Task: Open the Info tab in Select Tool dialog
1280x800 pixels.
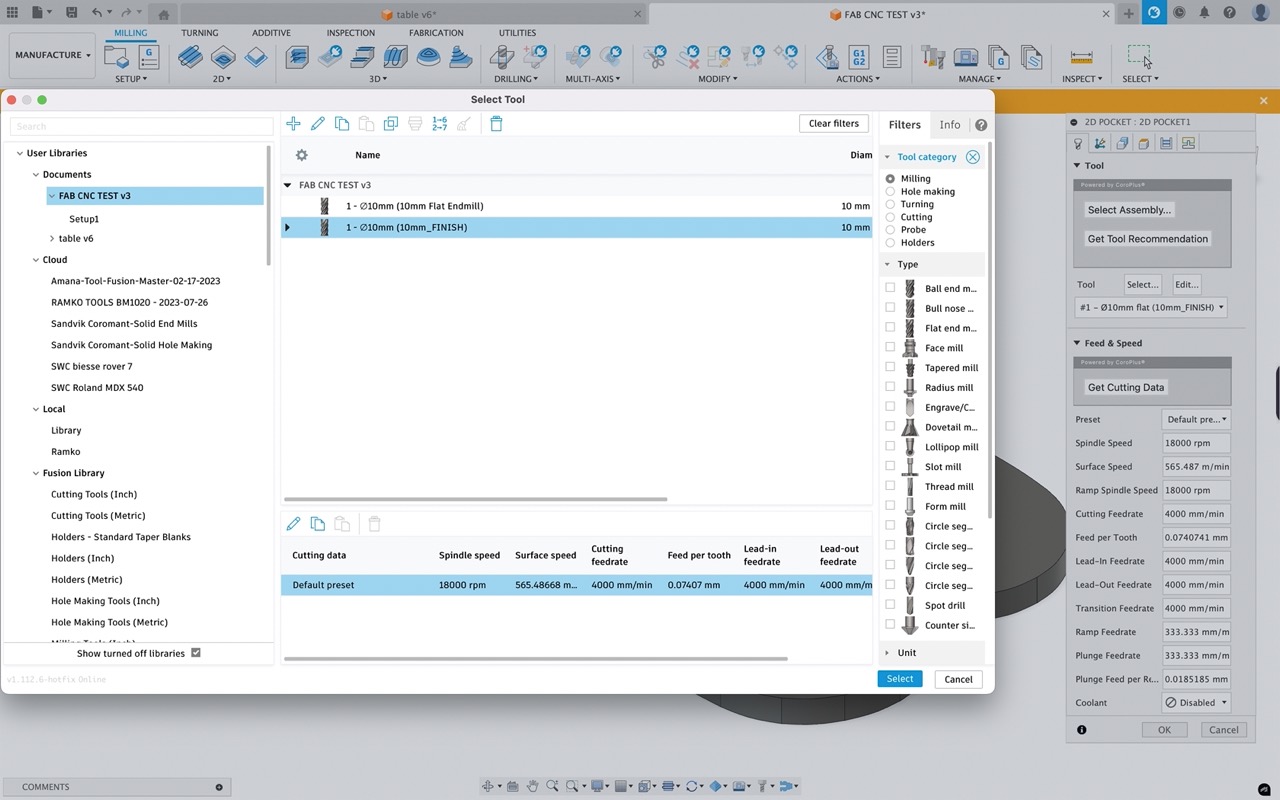Action: pyautogui.click(x=950, y=125)
